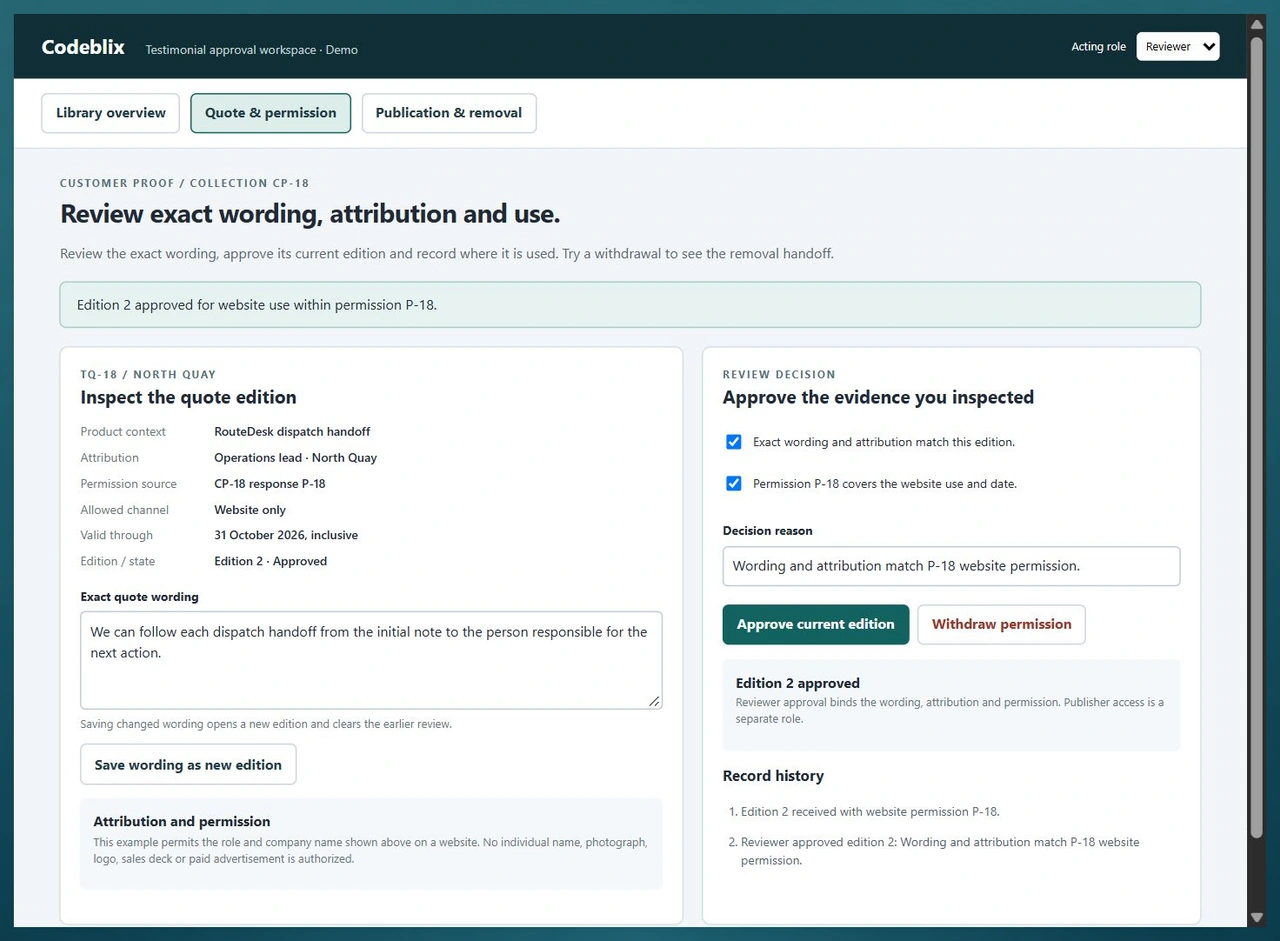Click the Edition 2 approved summary card
This screenshot has width=1280, height=941.
click(951, 705)
